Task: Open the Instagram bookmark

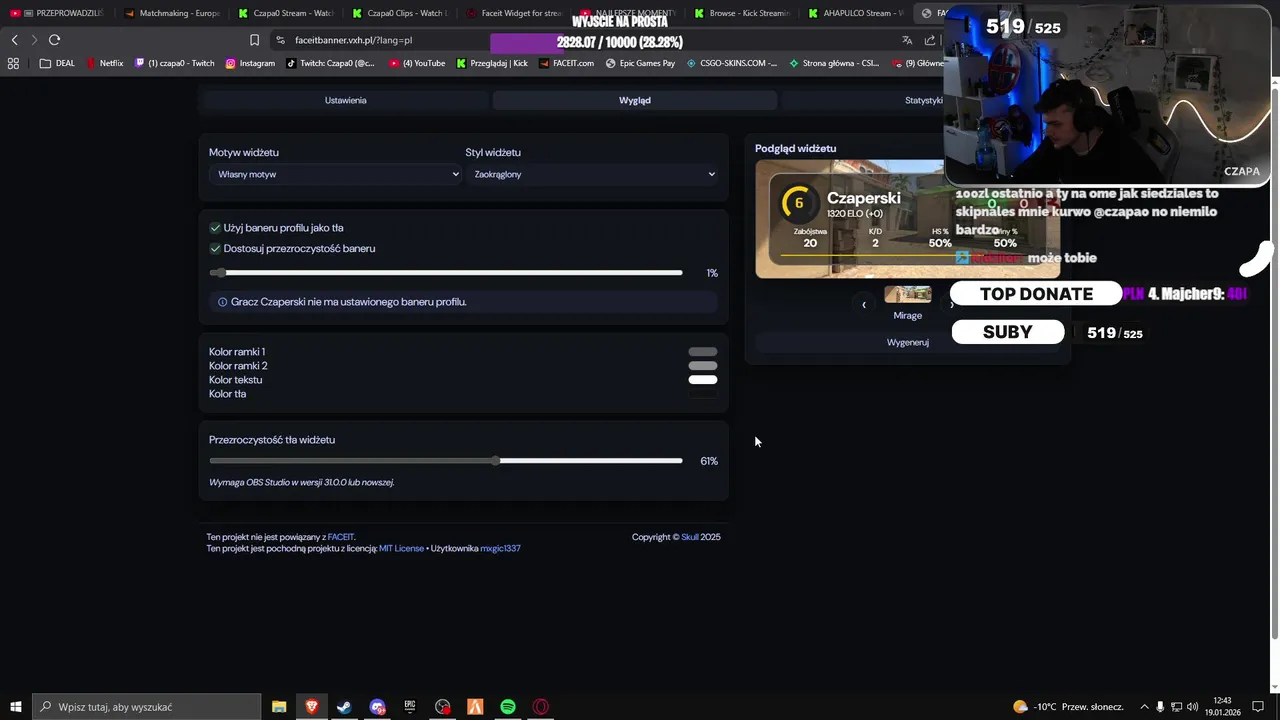Action: tap(250, 63)
